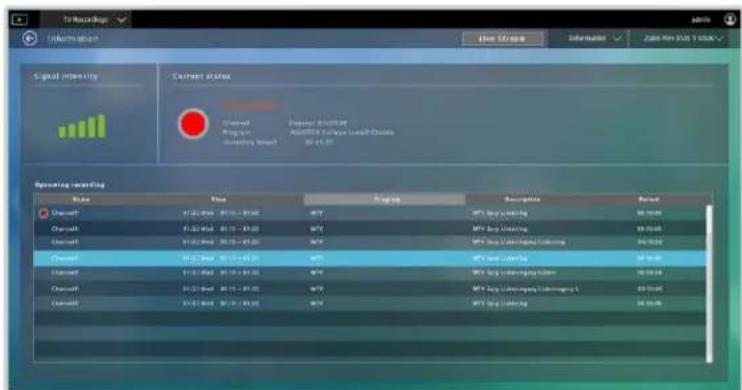Sort by the Time column header
This screenshot has height=390, width=742.
(218, 199)
